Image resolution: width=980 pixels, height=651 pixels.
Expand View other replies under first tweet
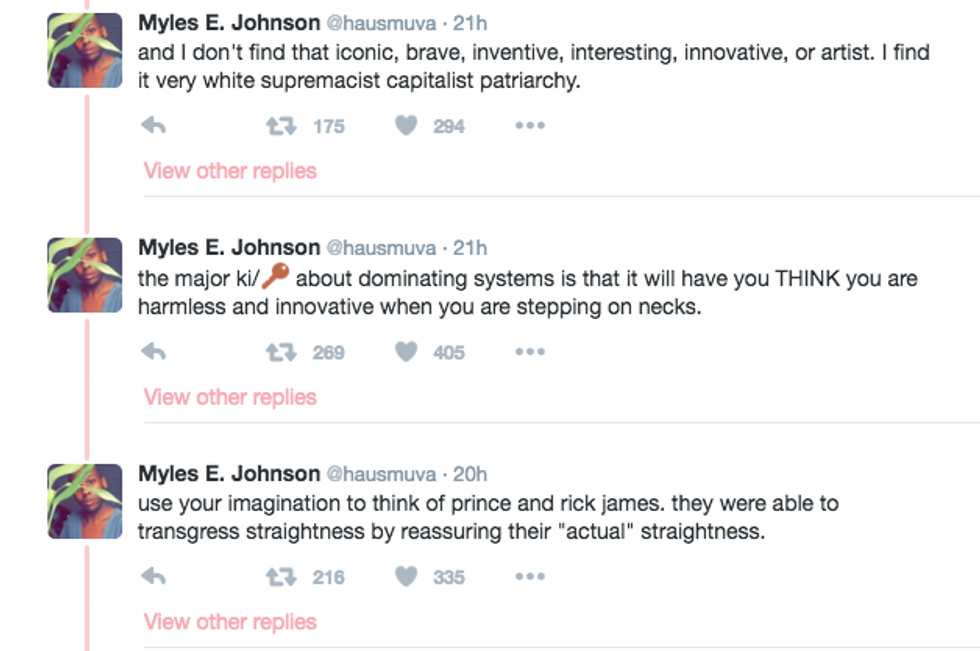pyautogui.click(x=230, y=171)
